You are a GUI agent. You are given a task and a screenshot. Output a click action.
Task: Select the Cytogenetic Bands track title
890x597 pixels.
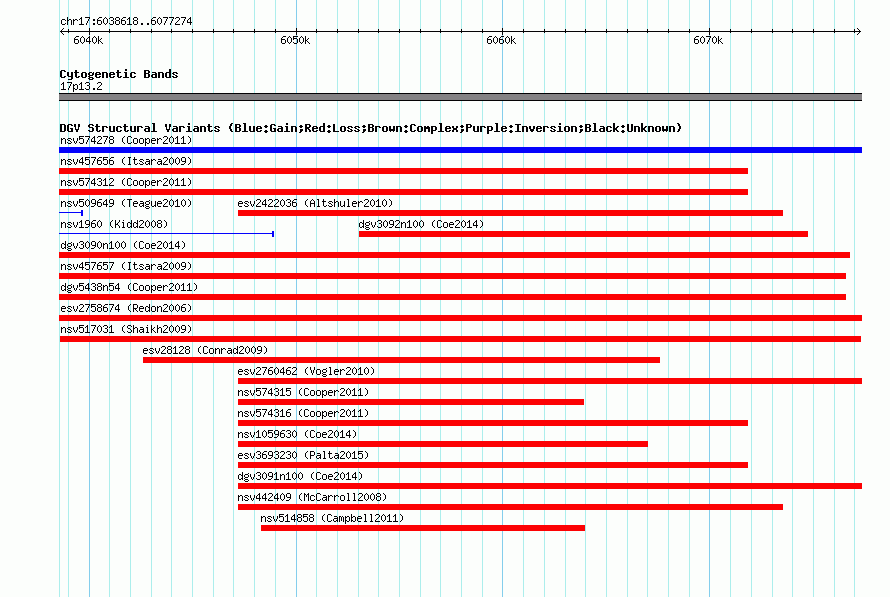pos(119,74)
